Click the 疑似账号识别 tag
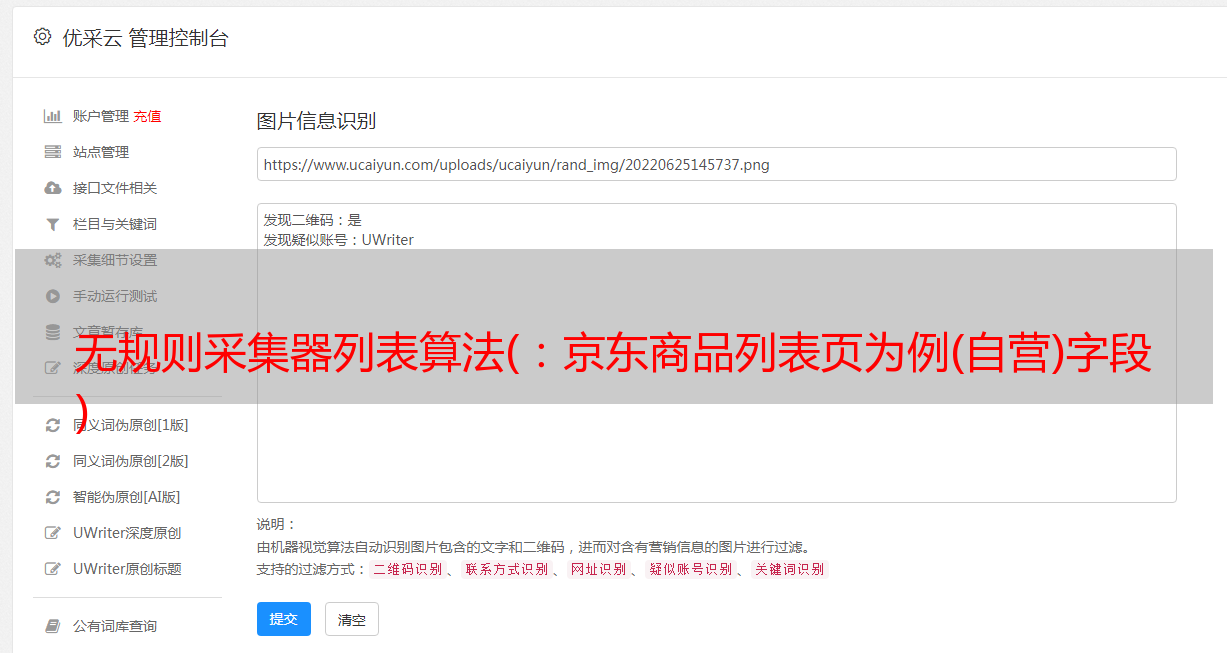The height and width of the screenshot is (653, 1227). 690,569
